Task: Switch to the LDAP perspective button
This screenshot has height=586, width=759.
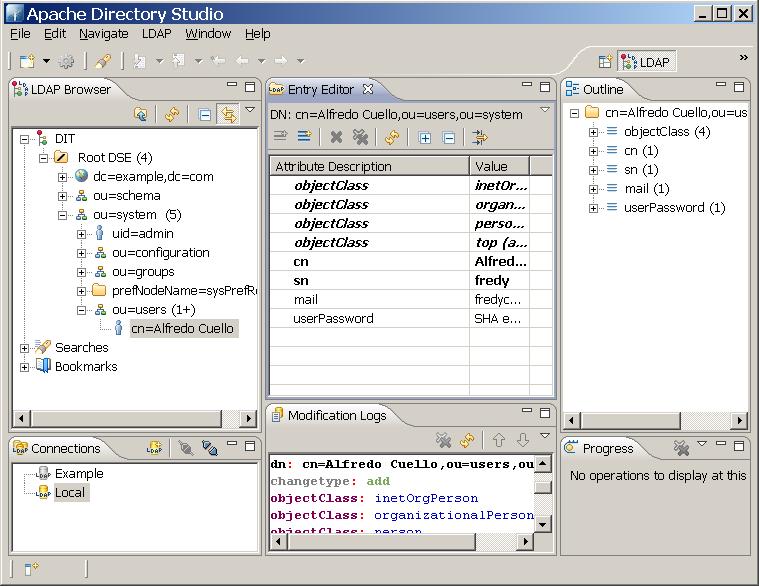Action: pos(645,62)
